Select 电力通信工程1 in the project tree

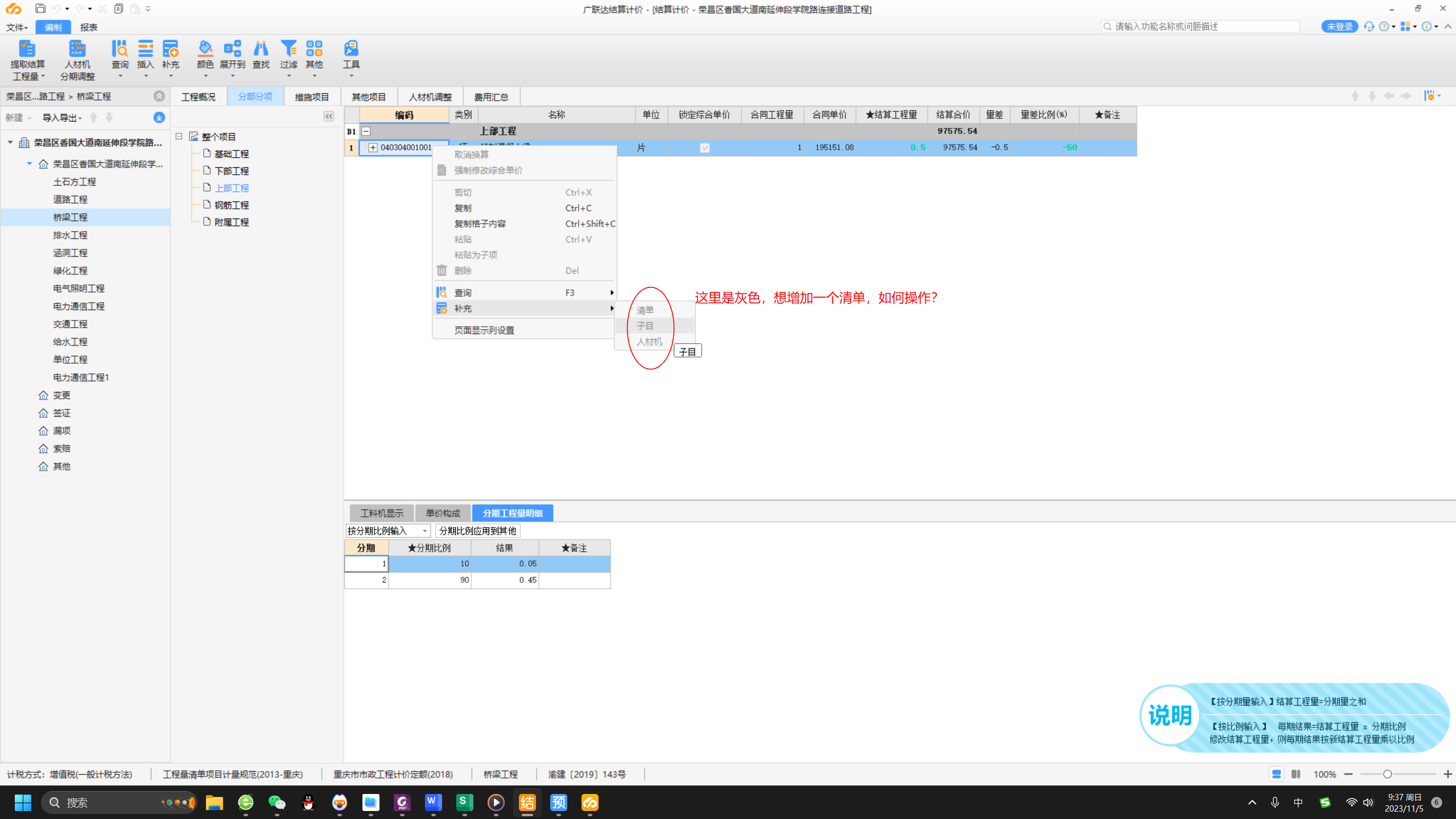[81, 377]
